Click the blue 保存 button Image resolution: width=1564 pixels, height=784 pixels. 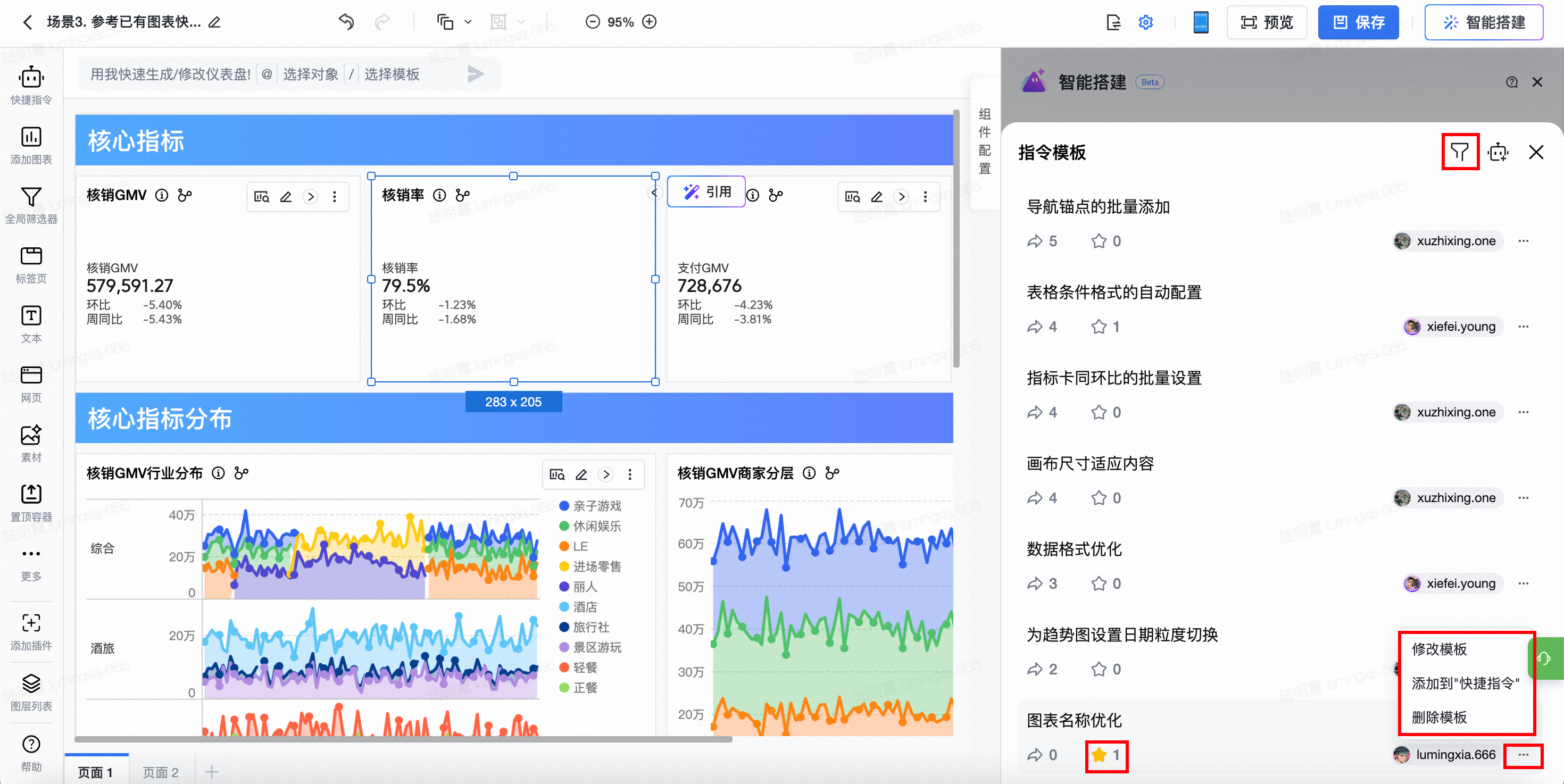point(1358,22)
